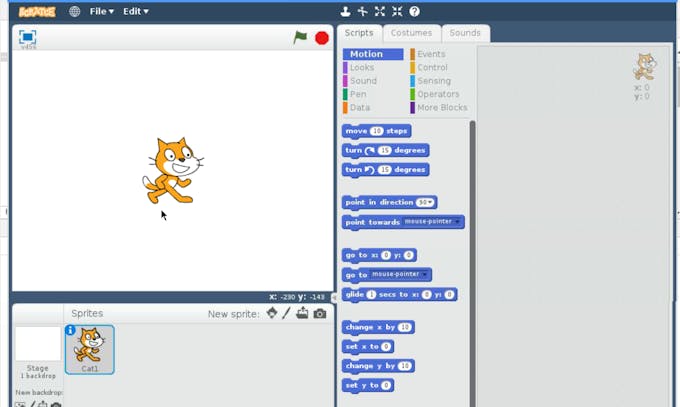
Task: Click the 'Sprites' panel heading
Action: (x=87, y=313)
